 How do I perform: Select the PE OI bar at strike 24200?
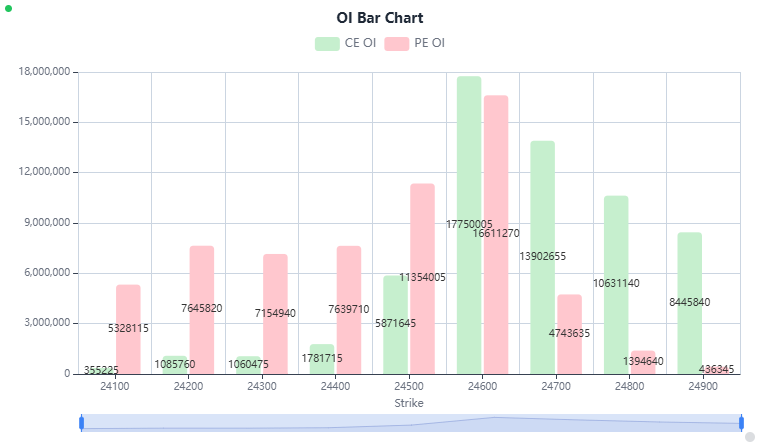tap(202, 309)
